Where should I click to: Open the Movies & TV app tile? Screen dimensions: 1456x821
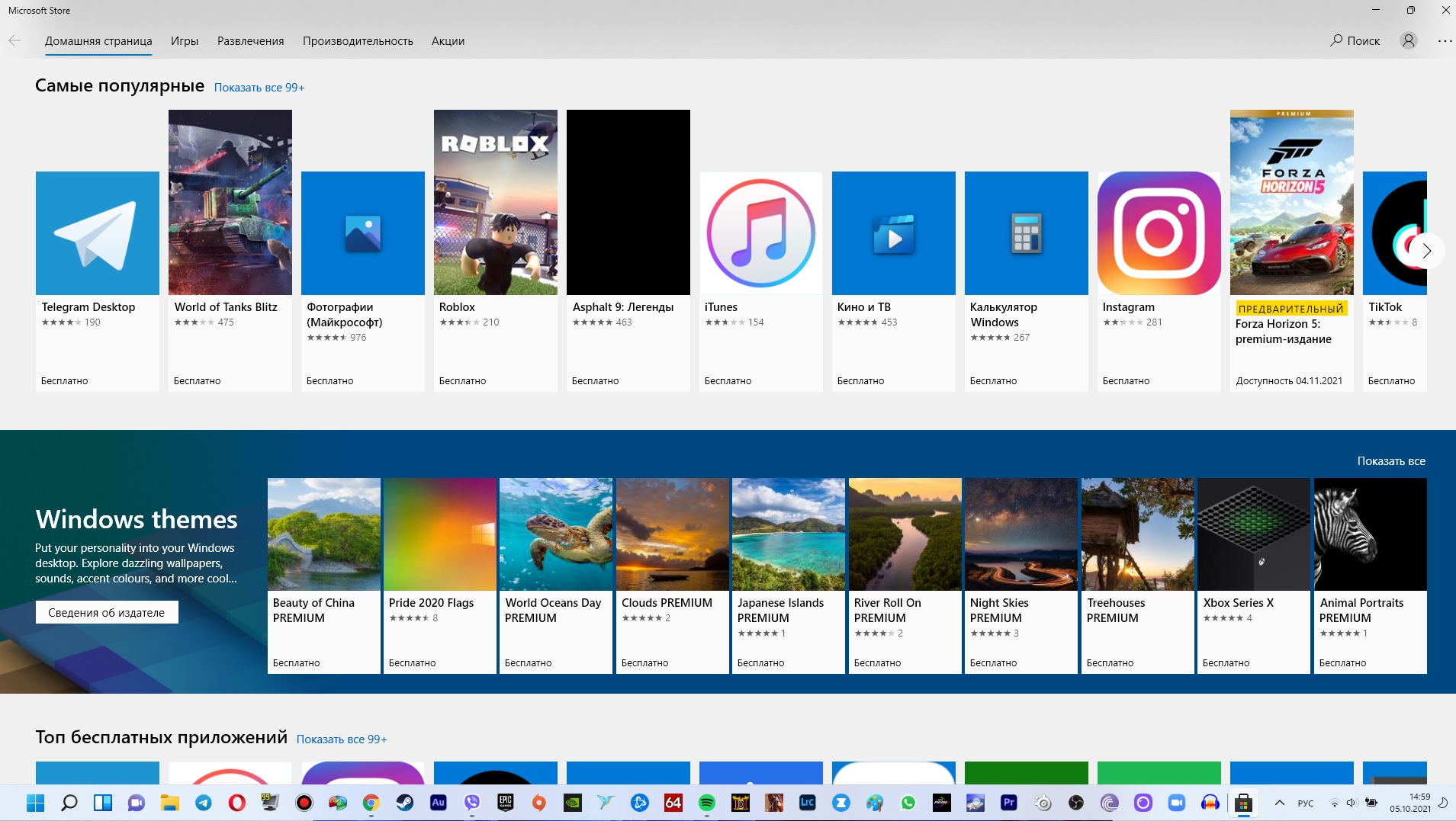tap(893, 233)
